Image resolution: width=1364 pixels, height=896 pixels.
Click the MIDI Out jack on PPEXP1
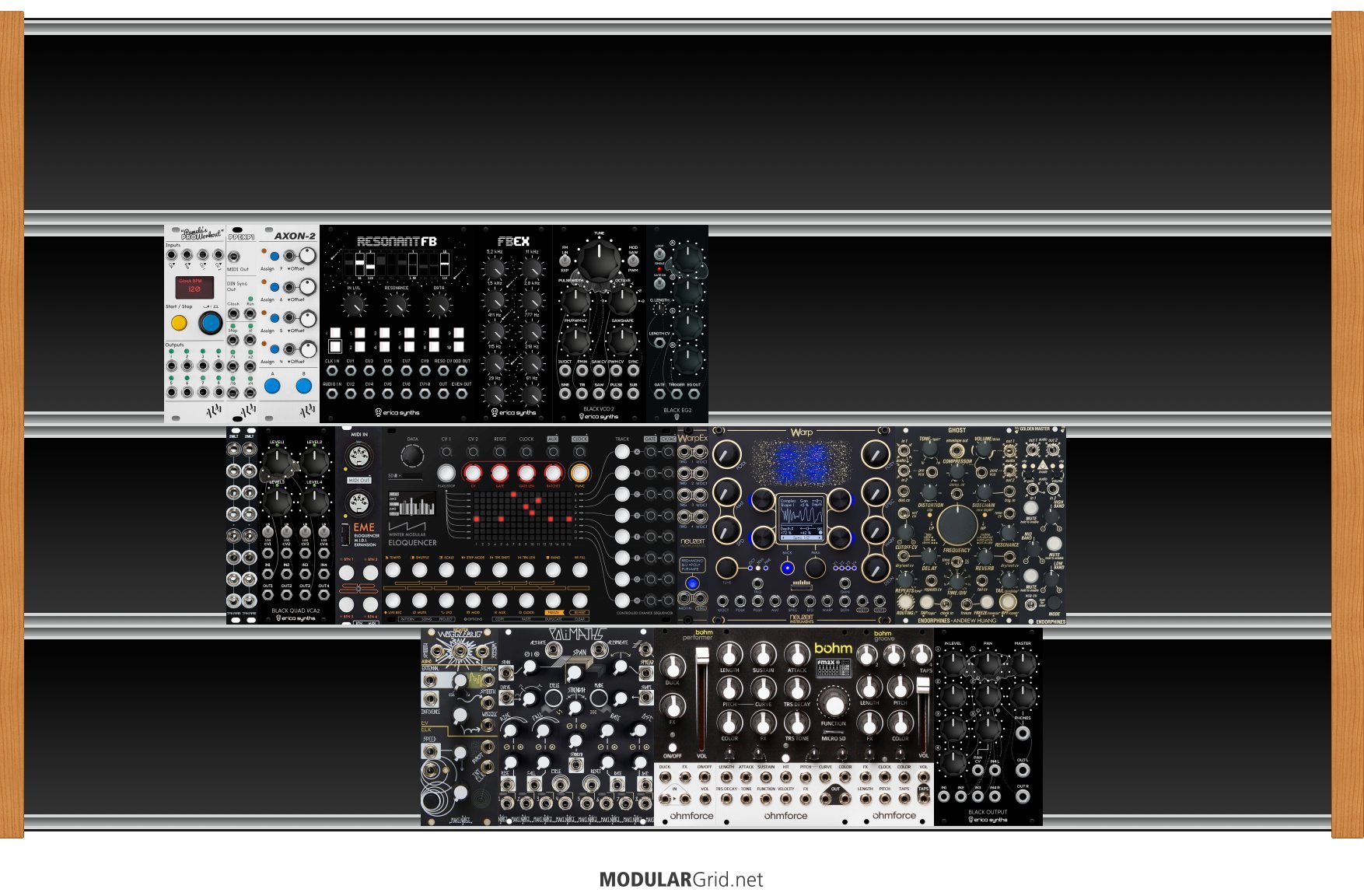point(234,257)
